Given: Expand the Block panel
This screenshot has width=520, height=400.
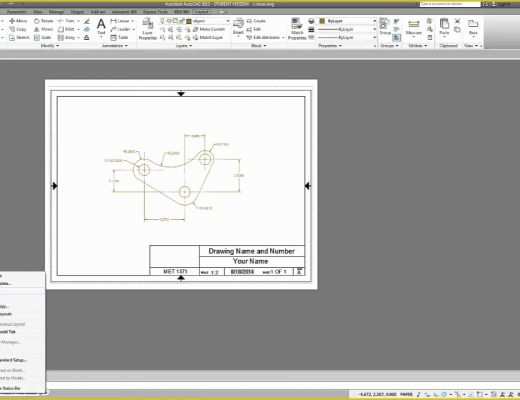Looking at the screenshot, I should 258,46.
